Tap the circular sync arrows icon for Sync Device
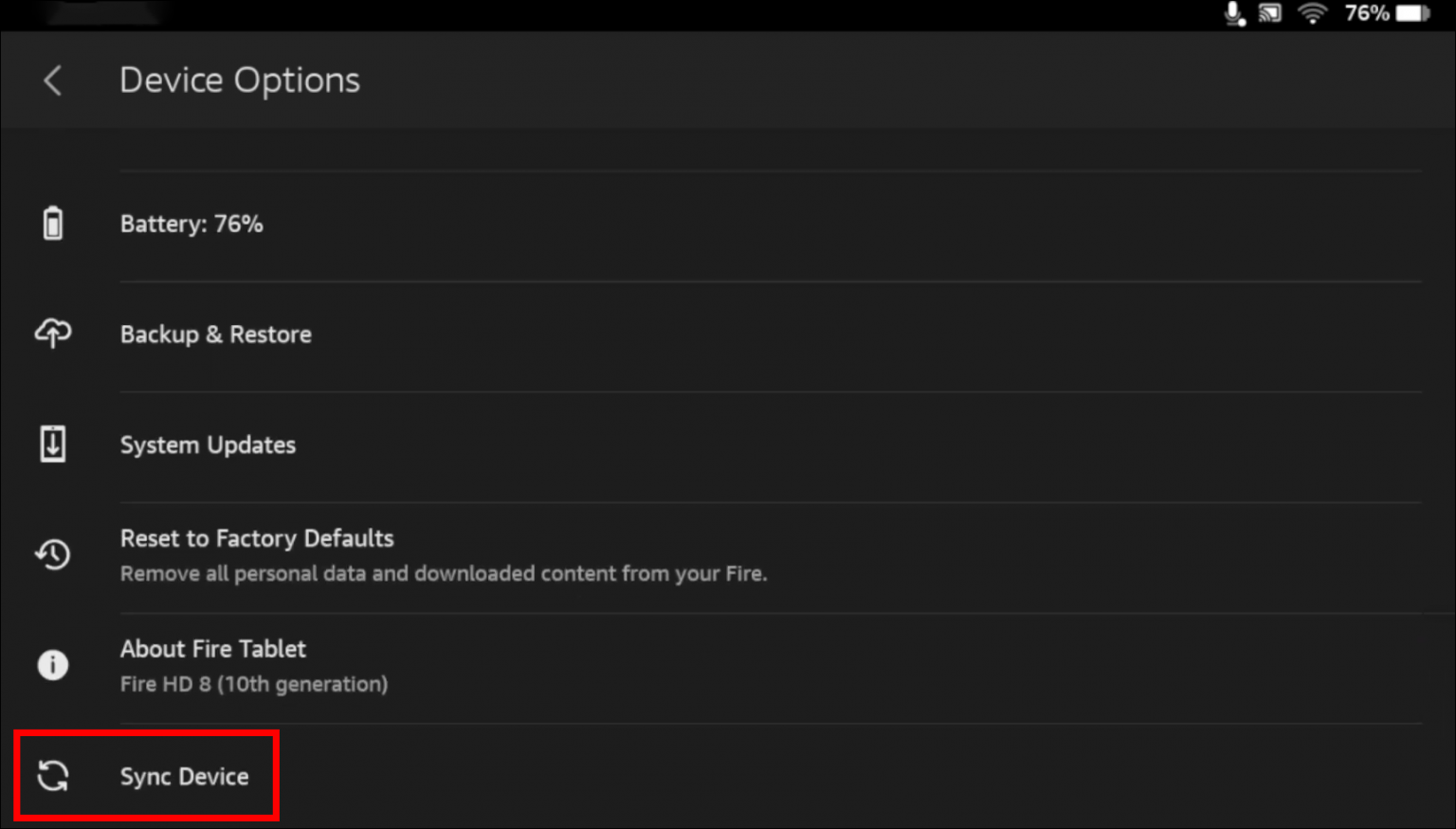 pos(52,775)
